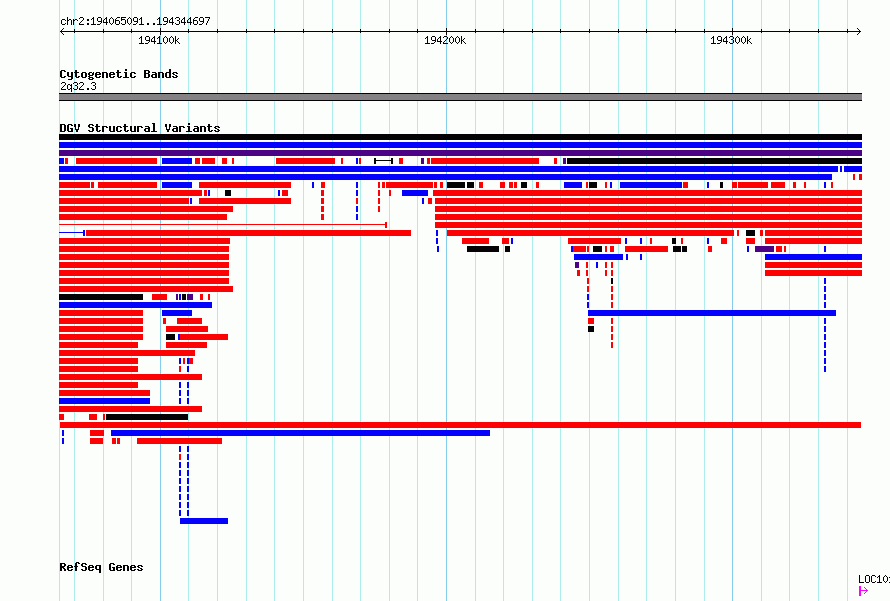
Task: Click the chr2:194065091..194344697 region label
Action: point(135,21)
